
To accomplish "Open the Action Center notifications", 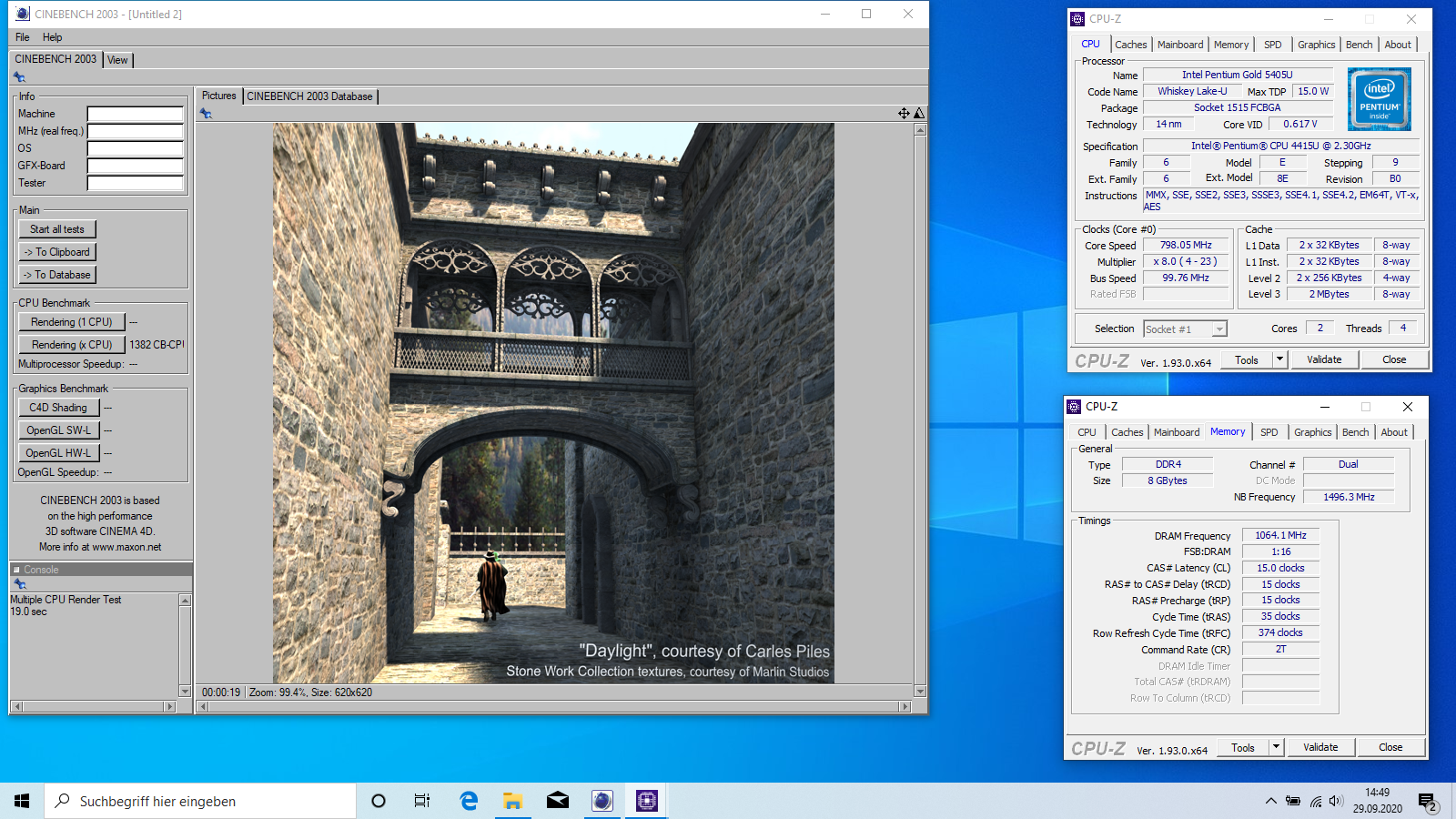I will 1428,802.
